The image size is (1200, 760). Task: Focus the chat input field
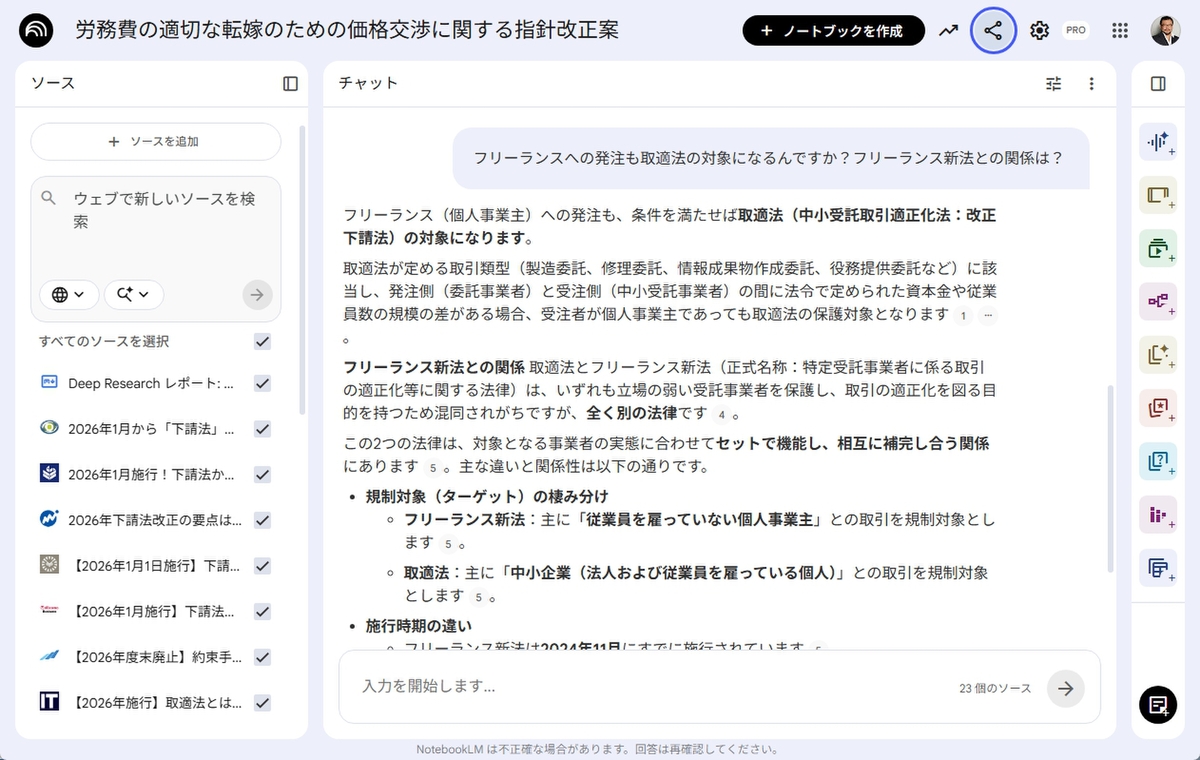click(650, 687)
